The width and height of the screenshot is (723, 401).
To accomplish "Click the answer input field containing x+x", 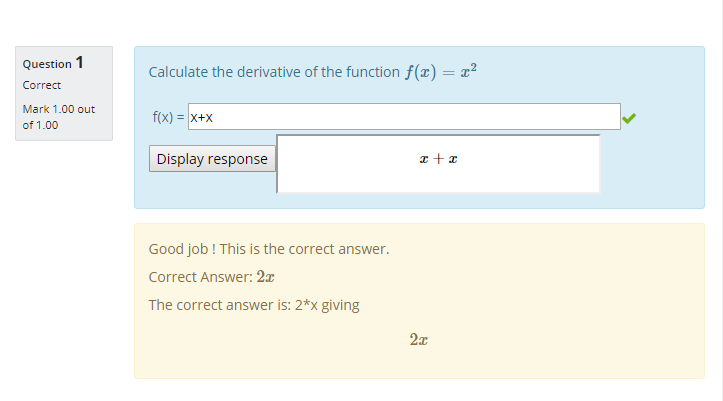I will [404, 117].
